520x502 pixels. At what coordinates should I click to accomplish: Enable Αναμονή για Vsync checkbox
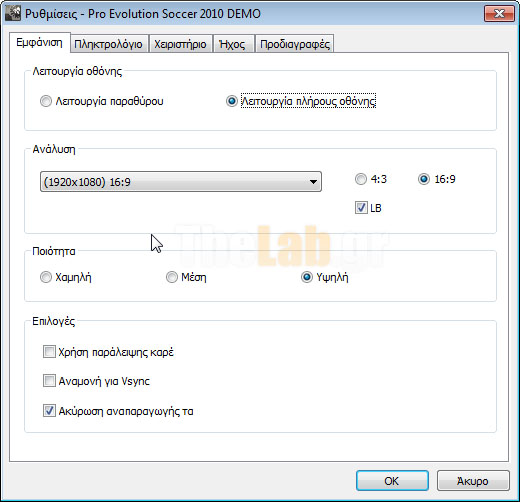pos(49,381)
